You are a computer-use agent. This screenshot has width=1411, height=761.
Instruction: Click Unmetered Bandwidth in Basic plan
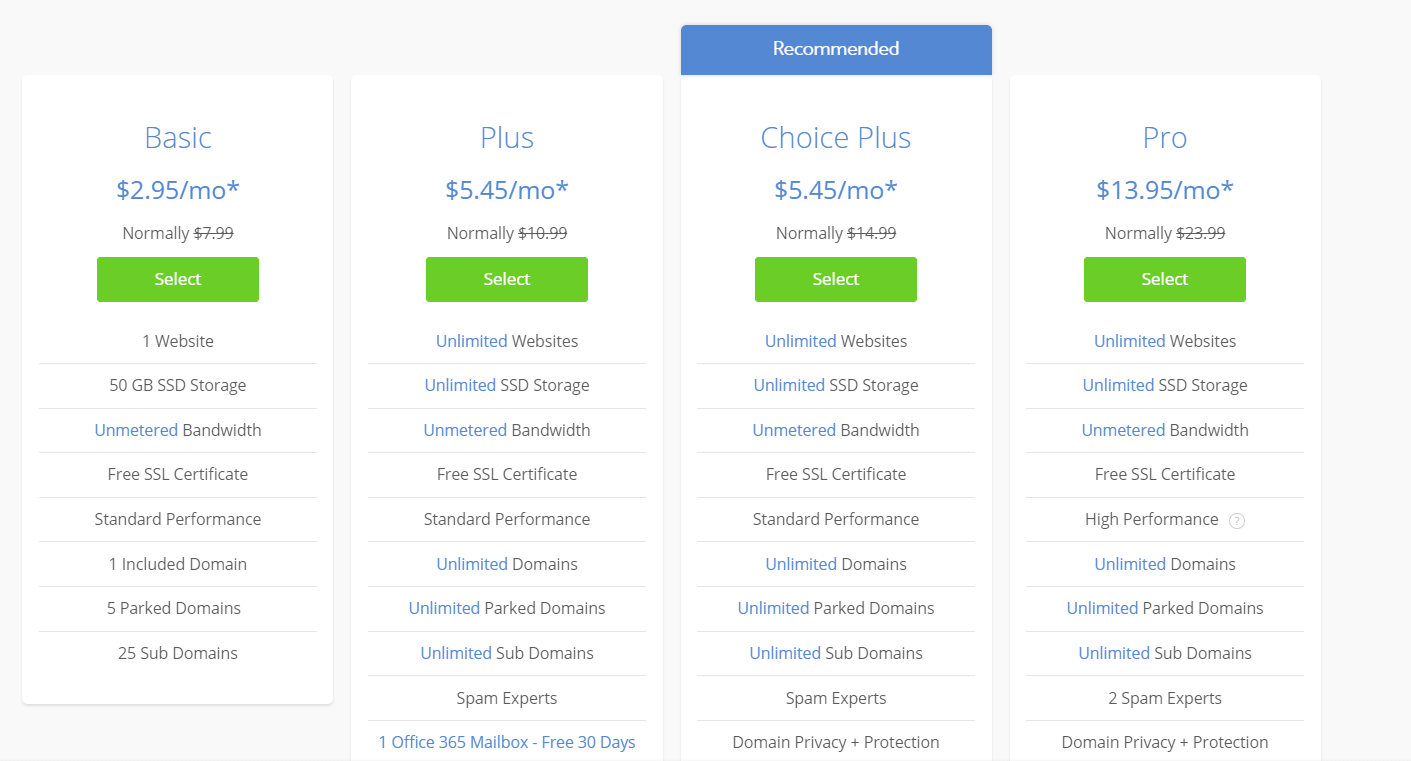pos(178,430)
